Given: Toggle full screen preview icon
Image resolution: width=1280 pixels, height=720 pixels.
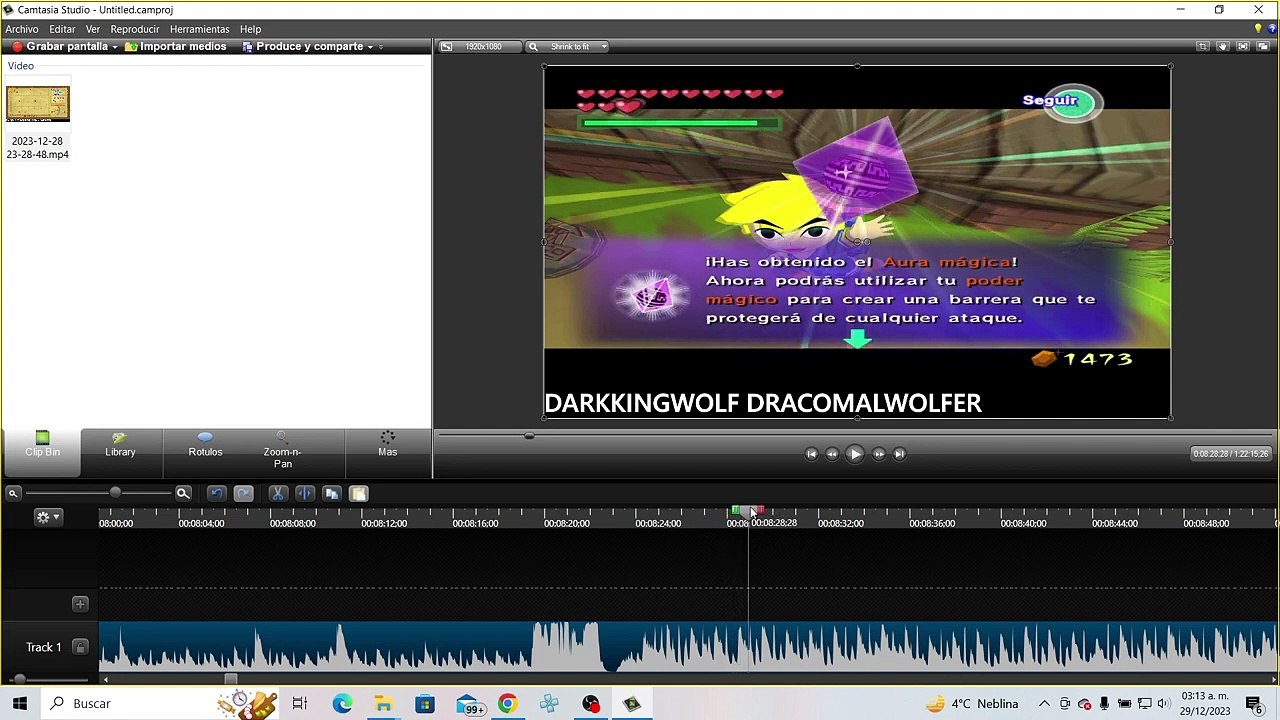Looking at the screenshot, I should (1243, 46).
